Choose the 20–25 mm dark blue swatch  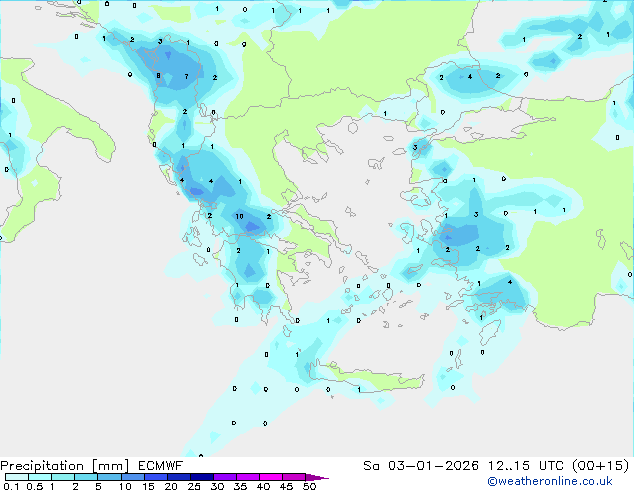pos(178,477)
